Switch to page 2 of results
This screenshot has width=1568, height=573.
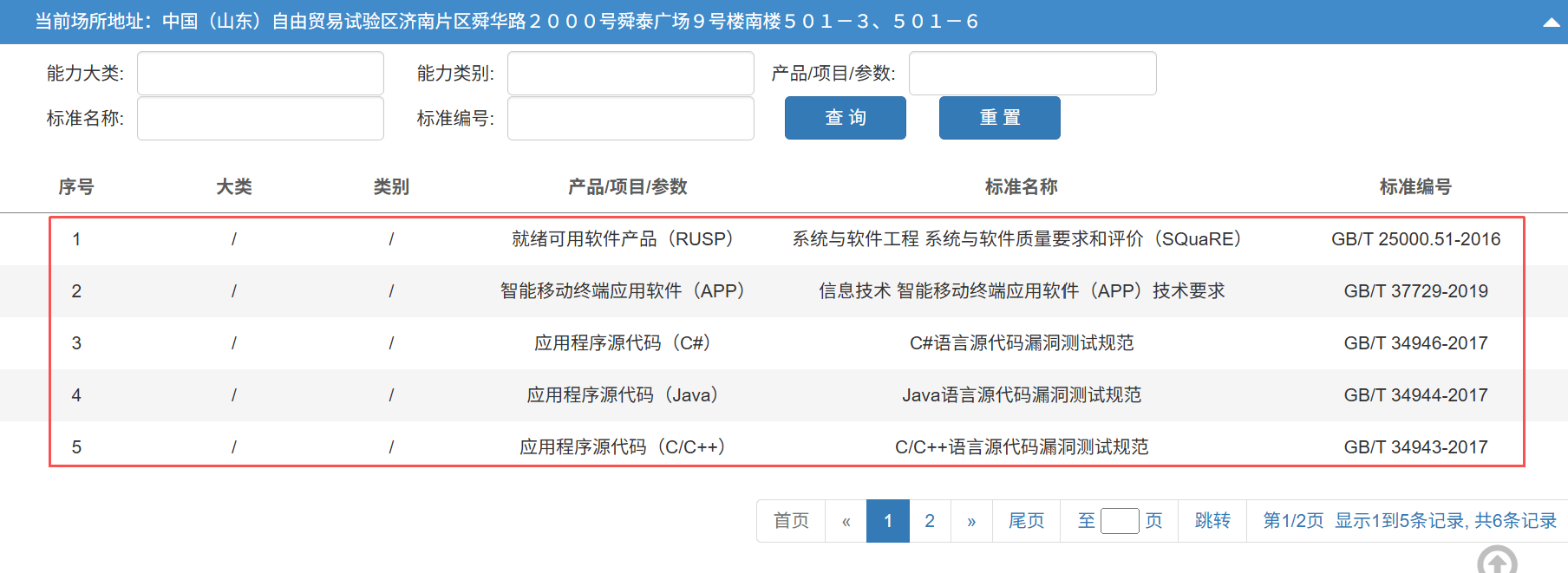pos(930,521)
